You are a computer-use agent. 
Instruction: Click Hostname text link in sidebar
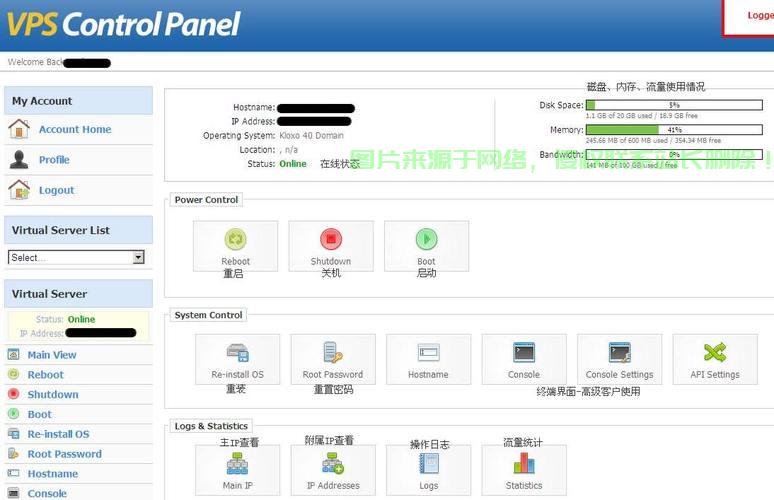(x=53, y=474)
